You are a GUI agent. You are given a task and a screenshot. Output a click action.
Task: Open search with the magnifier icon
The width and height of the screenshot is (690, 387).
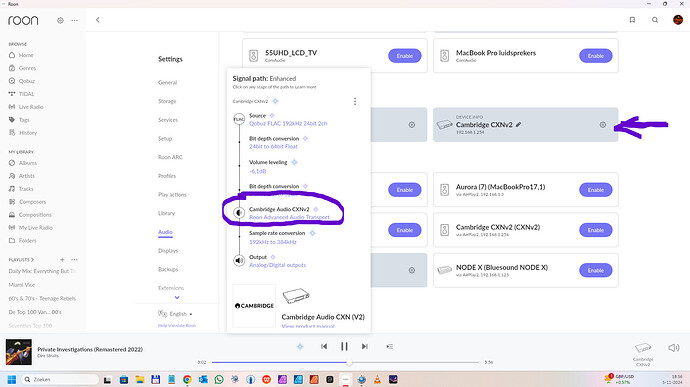[655, 20]
